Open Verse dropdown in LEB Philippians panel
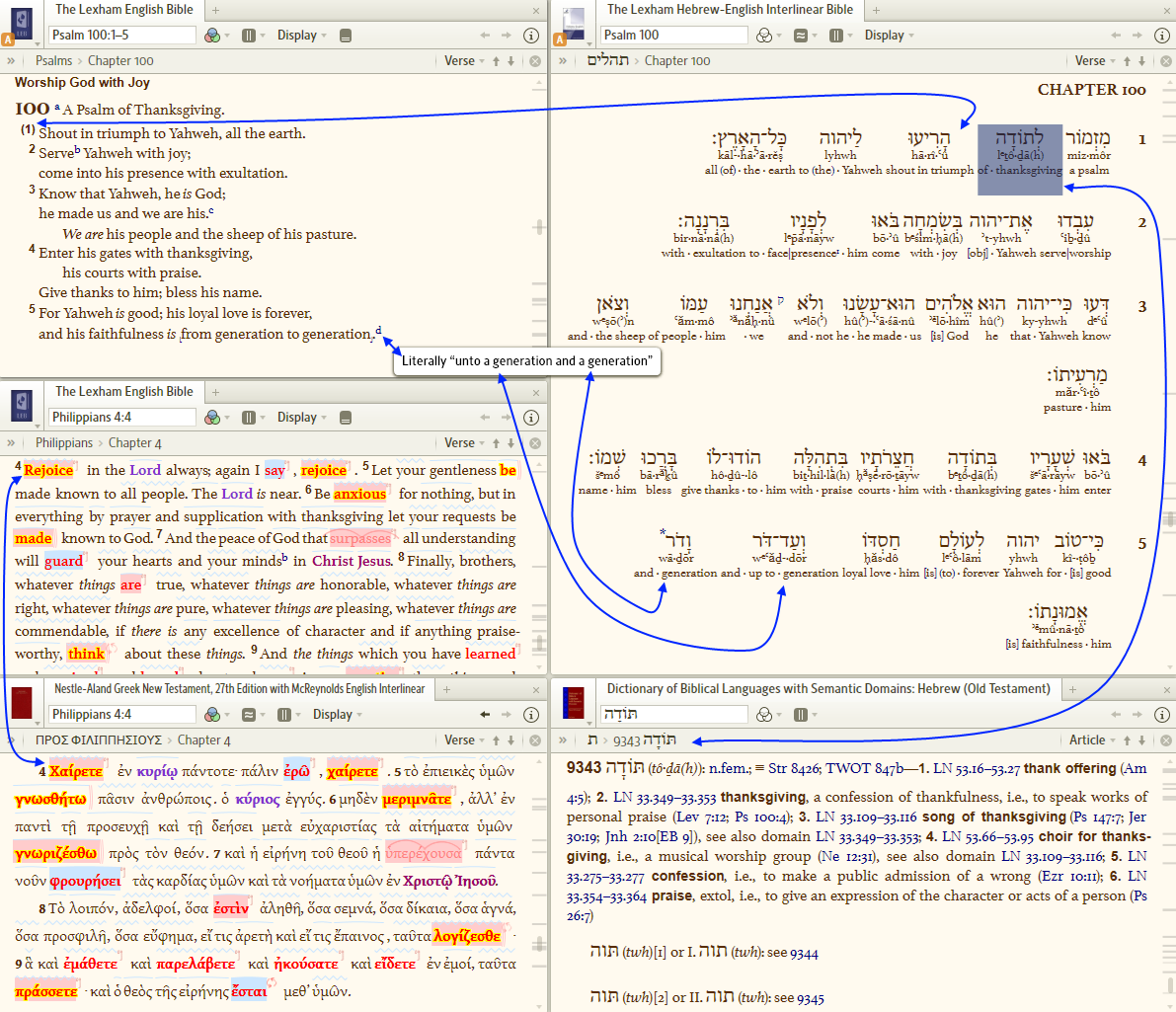1176x1012 pixels. [x=463, y=442]
